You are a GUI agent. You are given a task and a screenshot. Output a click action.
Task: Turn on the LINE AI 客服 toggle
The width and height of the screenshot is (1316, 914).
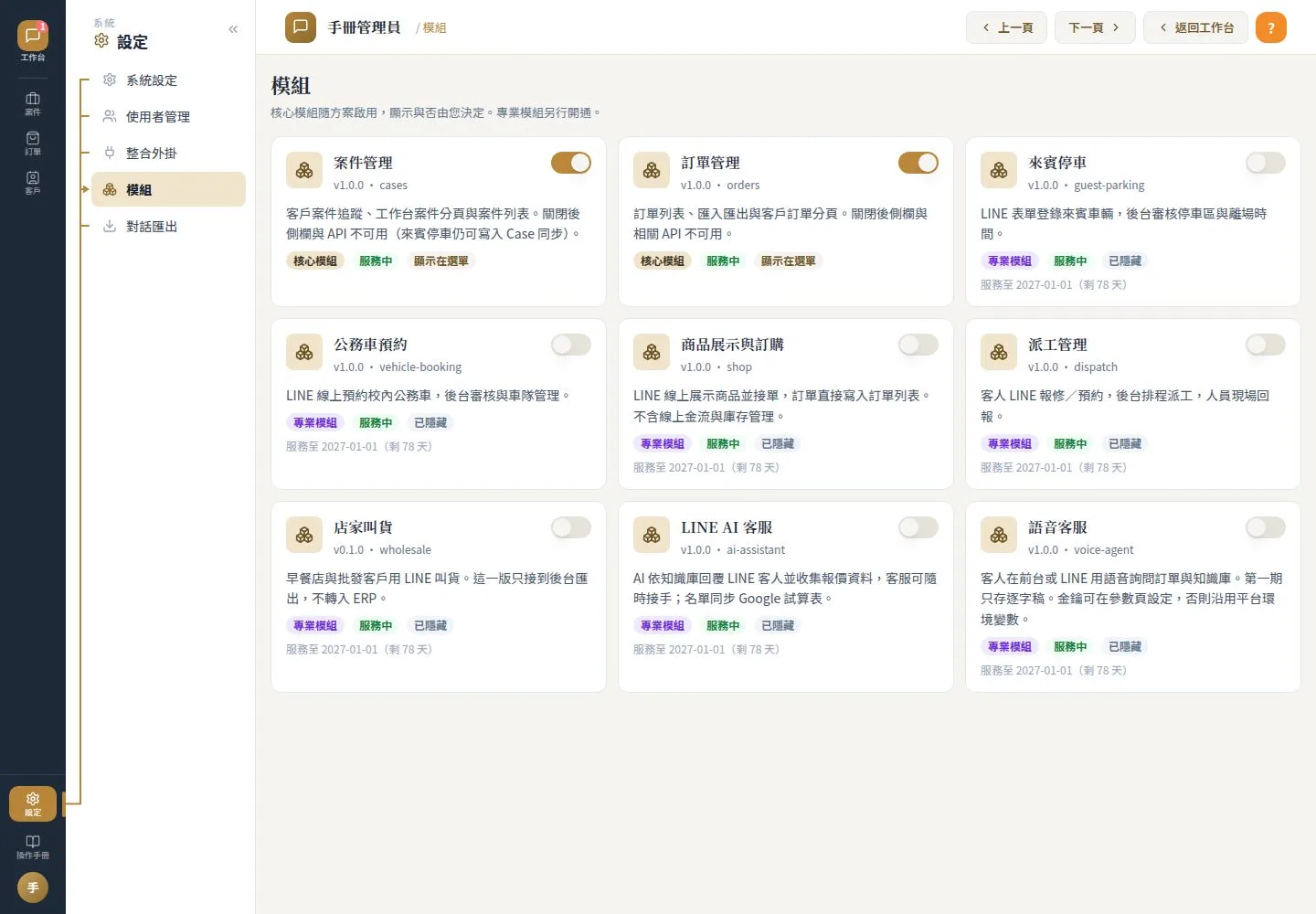click(x=918, y=527)
